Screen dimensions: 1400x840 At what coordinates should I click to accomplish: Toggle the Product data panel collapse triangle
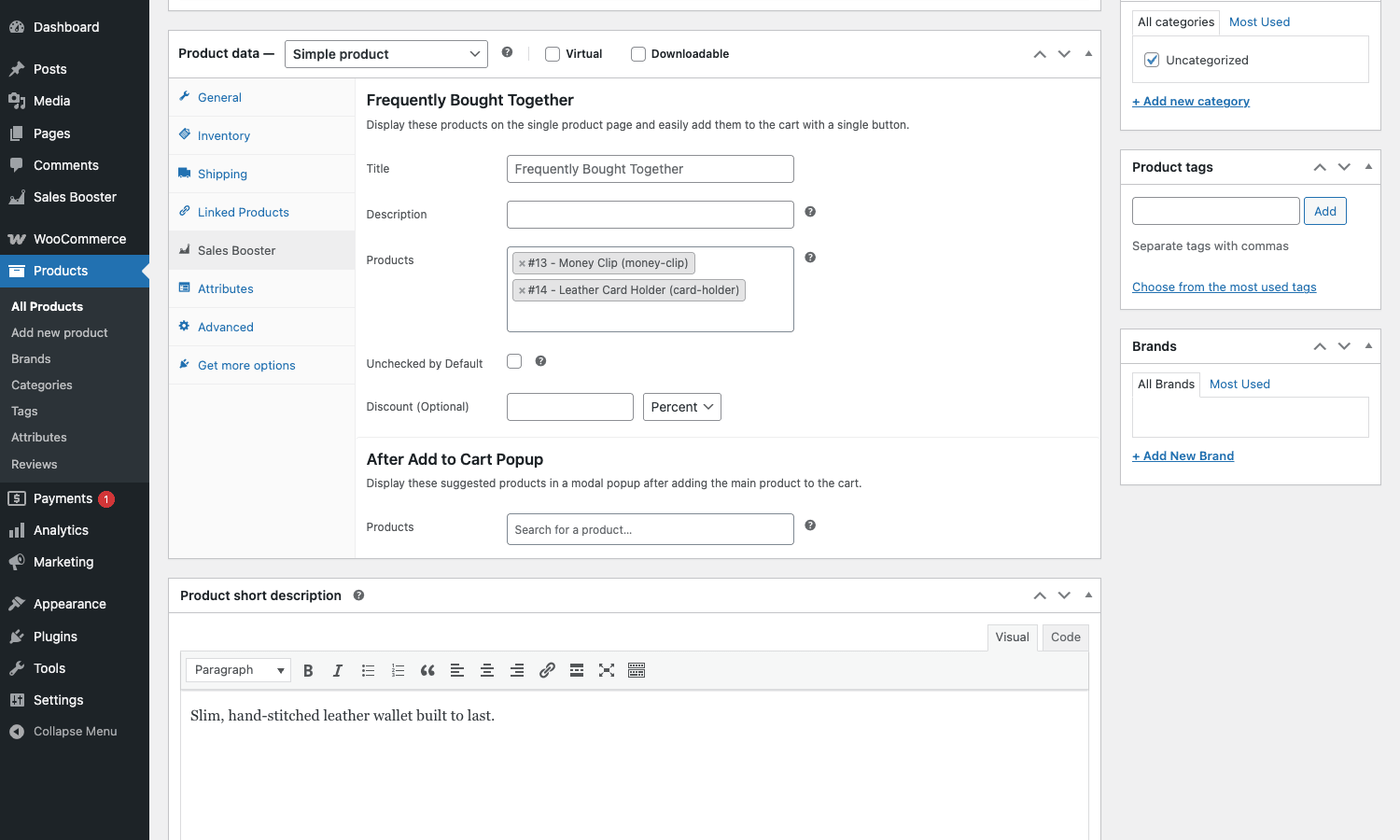click(x=1088, y=54)
